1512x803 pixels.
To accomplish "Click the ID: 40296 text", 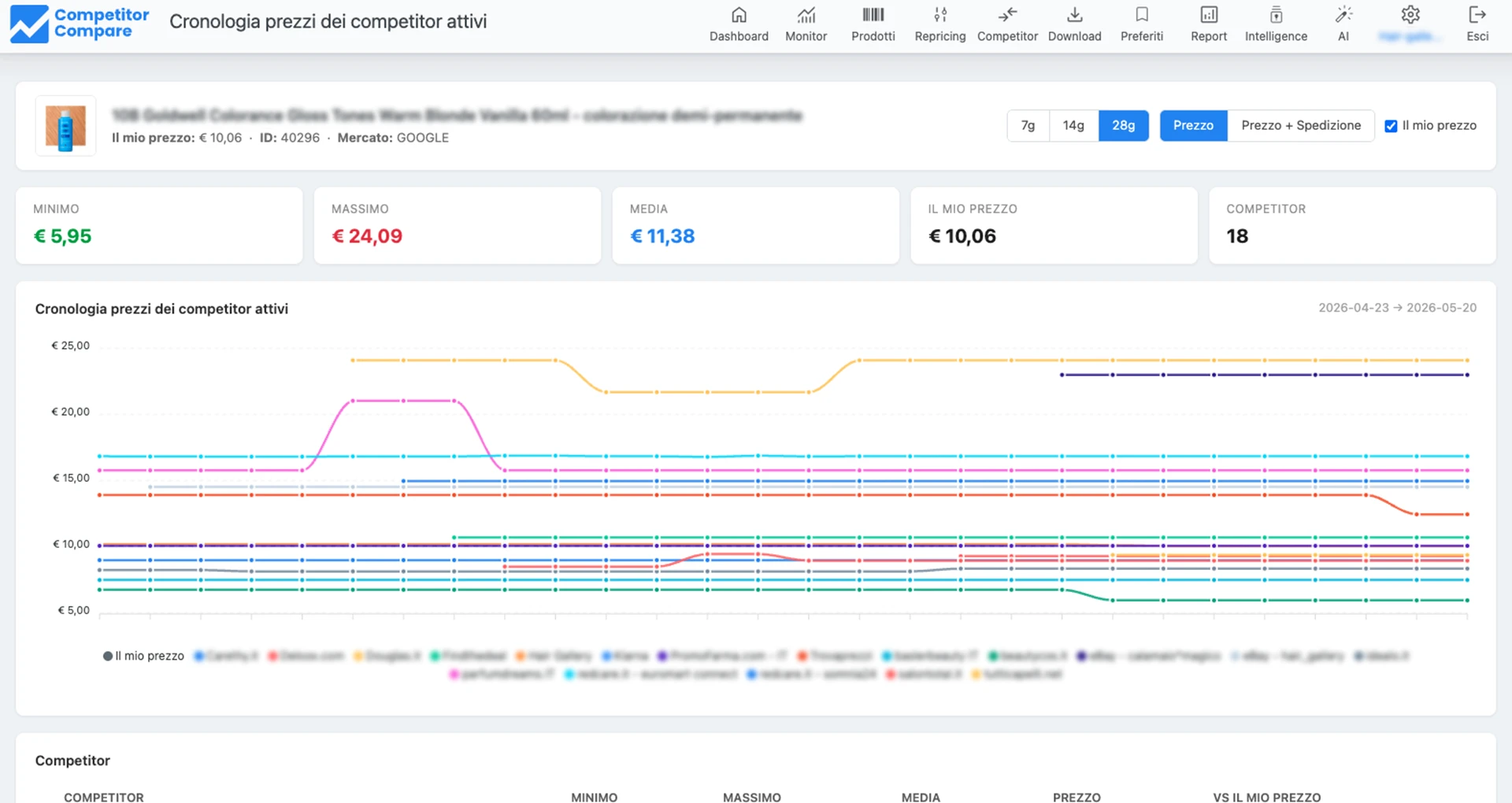I will coord(290,138).
